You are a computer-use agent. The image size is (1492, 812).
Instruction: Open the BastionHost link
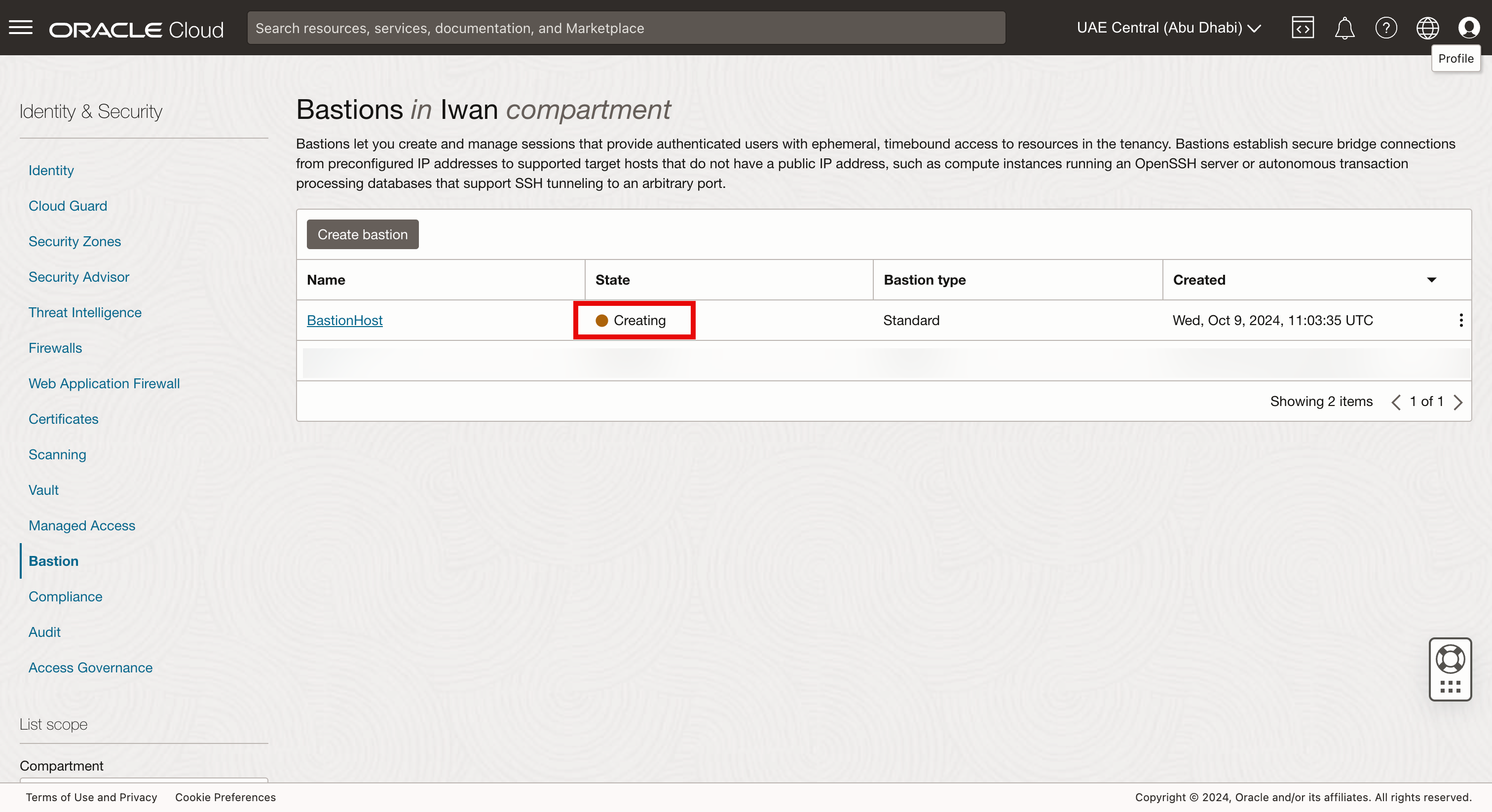point(344,320)
